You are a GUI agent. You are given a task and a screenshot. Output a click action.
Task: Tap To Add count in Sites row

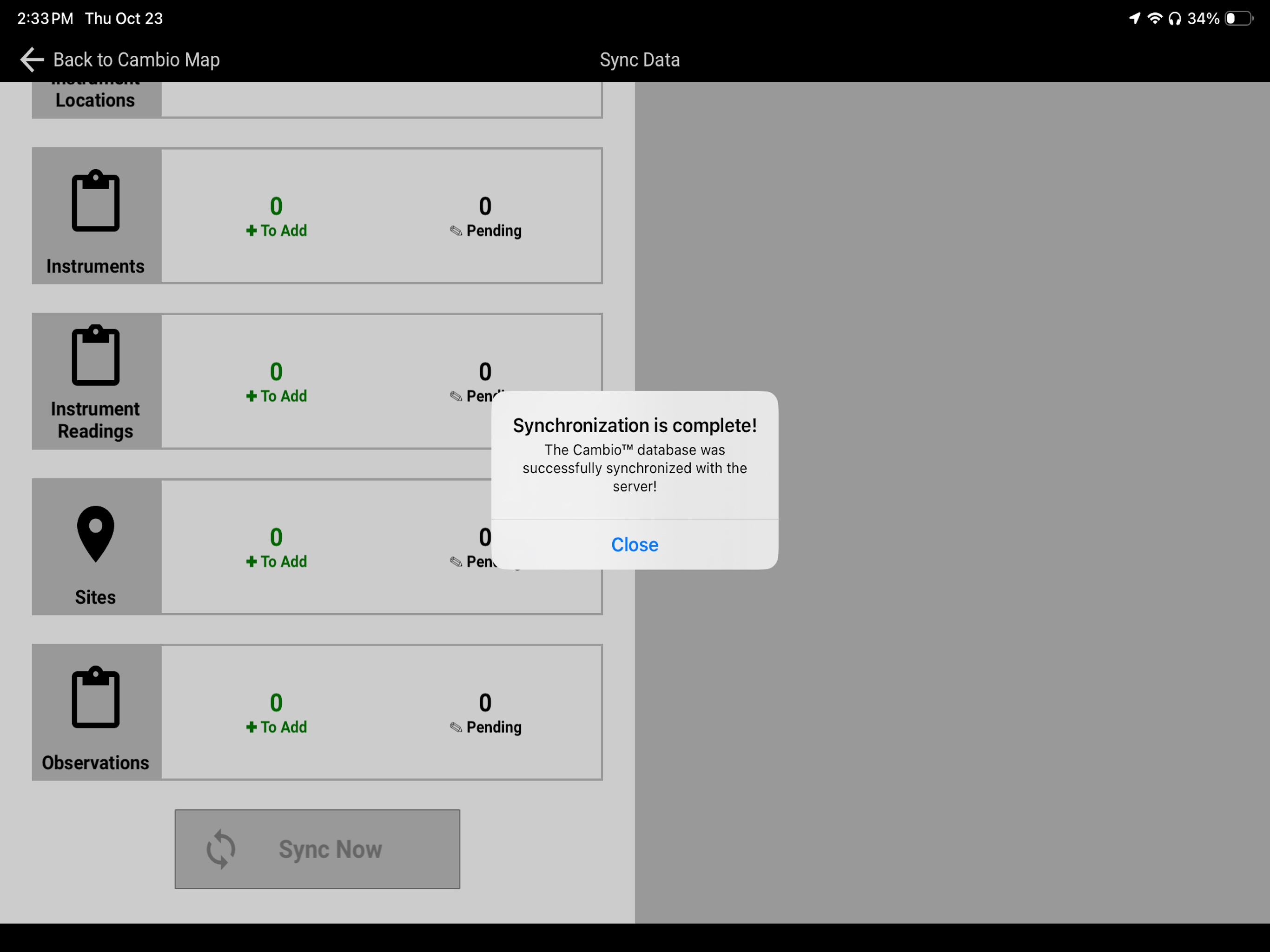click(276, 537)
